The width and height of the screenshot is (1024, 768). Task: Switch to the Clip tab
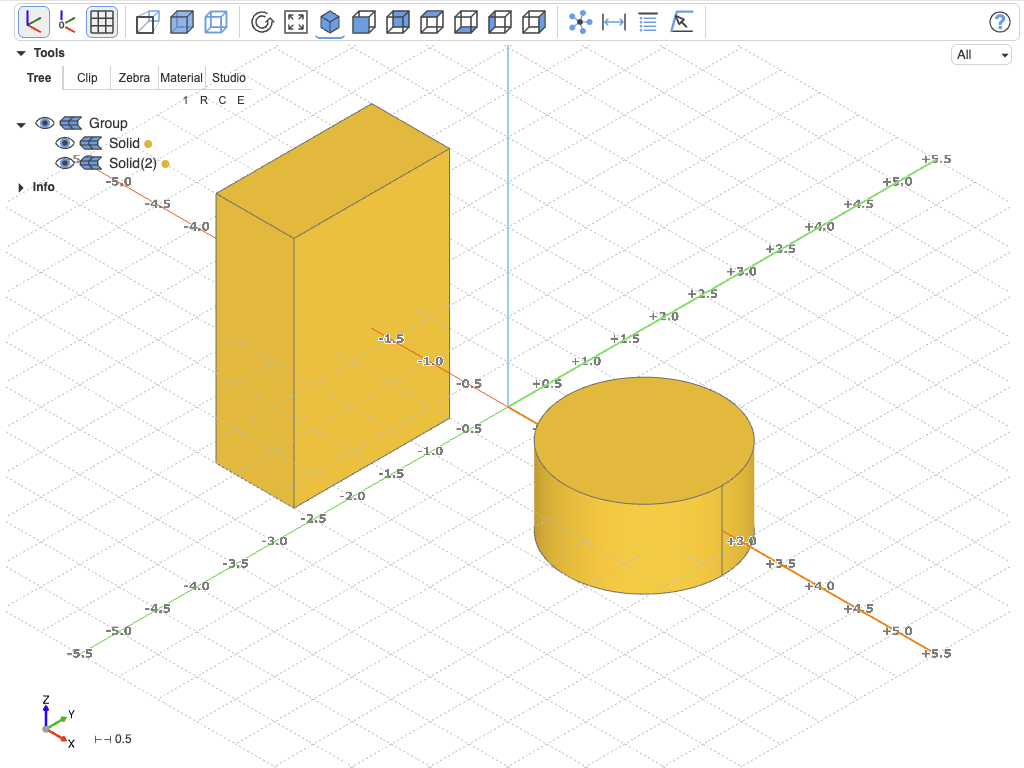point(87,78)
